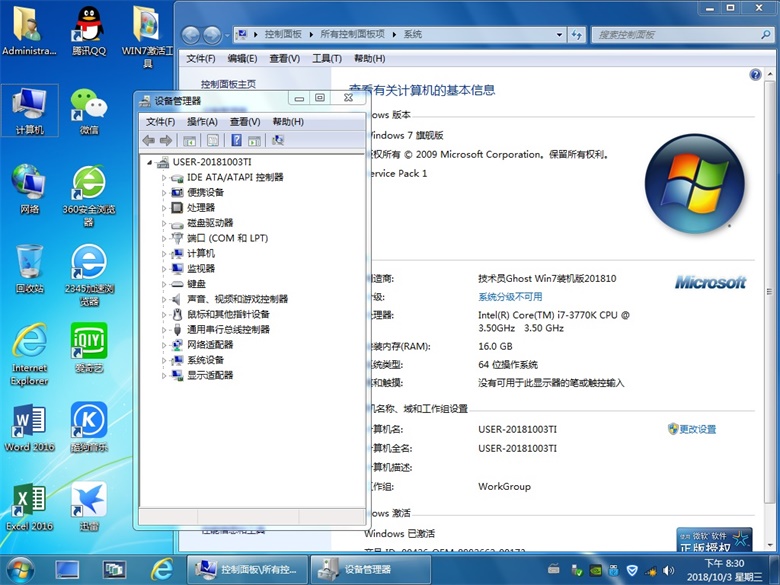The width and height of the screenshot is (780, 585).
Task: Select the 键盘 device category
Action: (196, 284)
